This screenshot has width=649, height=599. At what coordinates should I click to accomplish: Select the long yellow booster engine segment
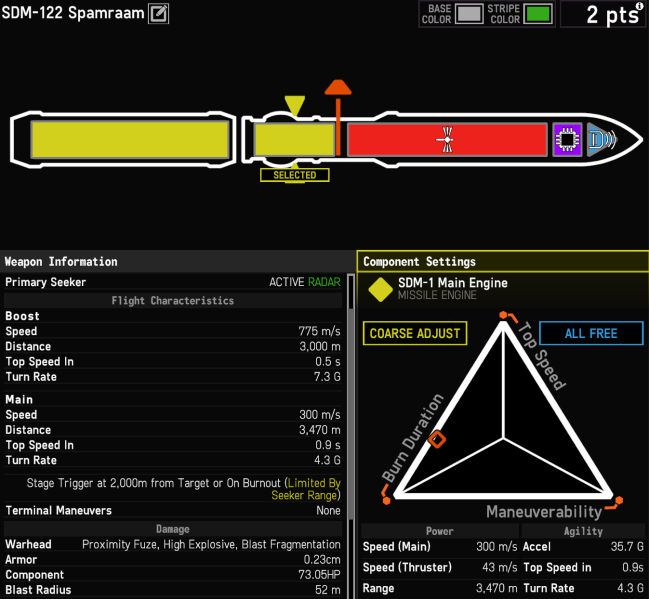[130, 140]
